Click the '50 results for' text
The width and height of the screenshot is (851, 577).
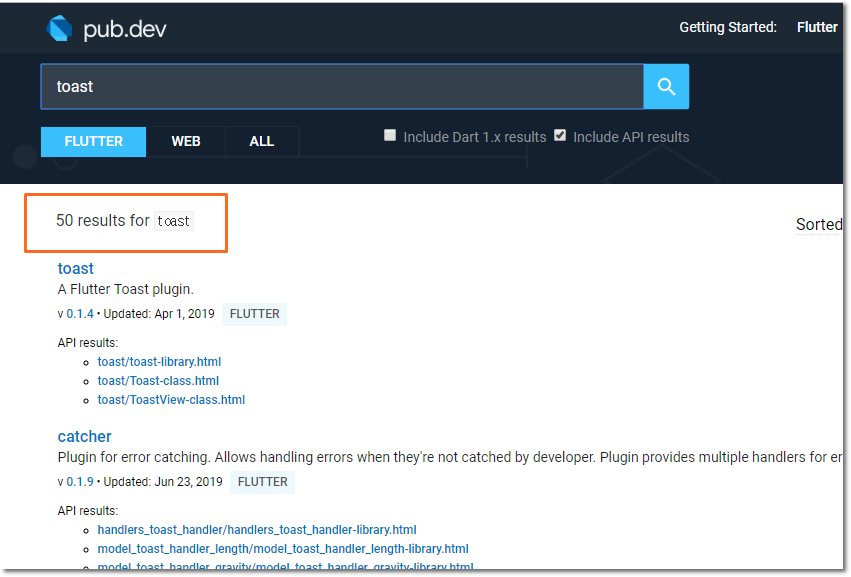pos(103,220)
